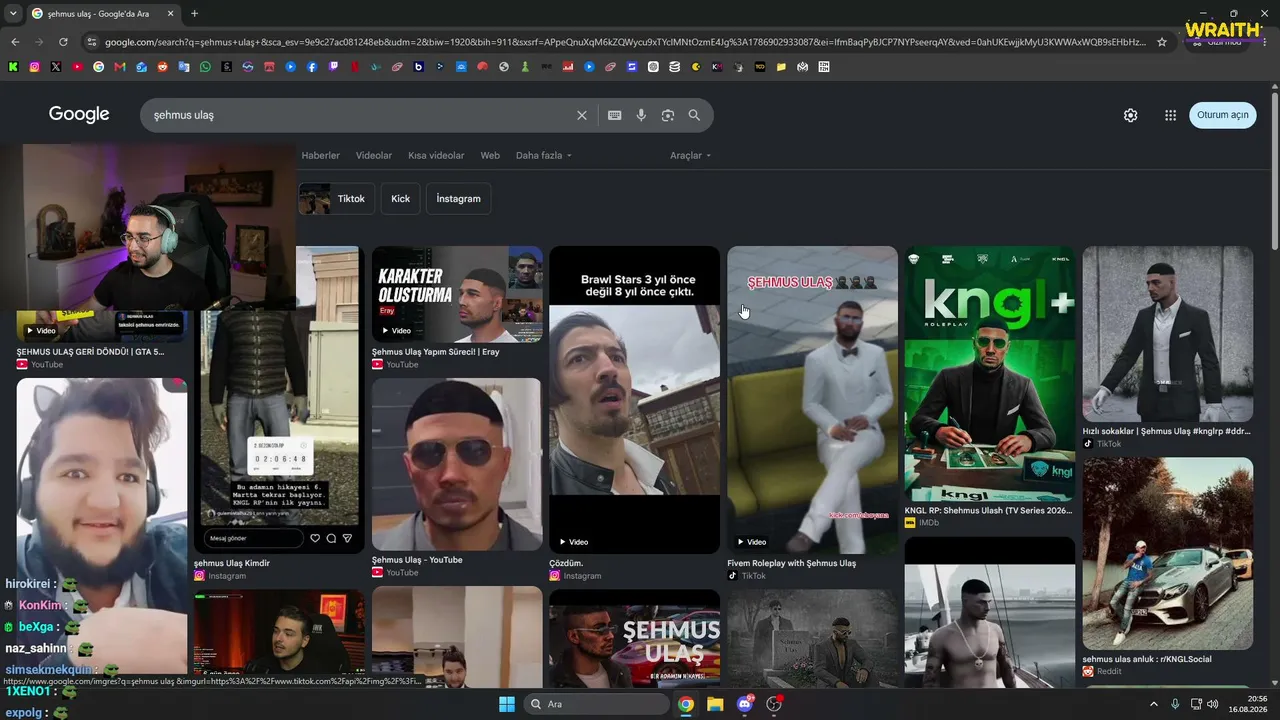Bookmark this page with the star
Viewport: 1280px width, 720px height.
tap(1162, 42)
